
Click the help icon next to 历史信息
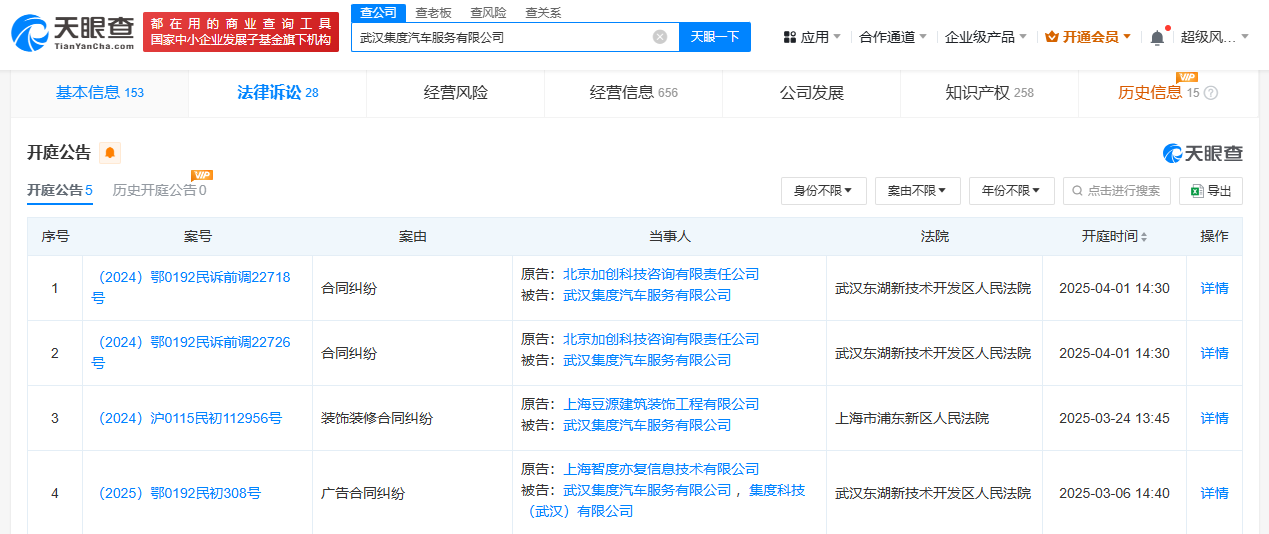1211,93
